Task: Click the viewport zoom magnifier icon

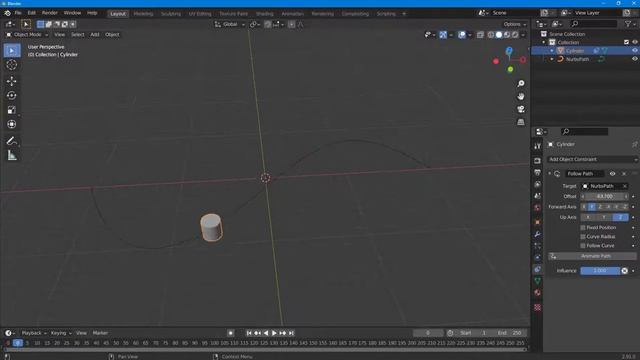Action: tap(521, 84)
